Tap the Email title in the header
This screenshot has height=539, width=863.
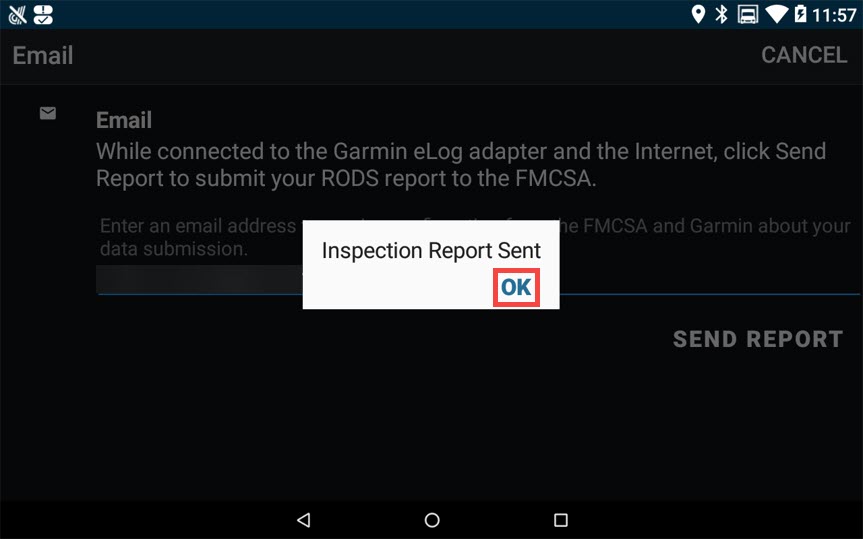43,55
